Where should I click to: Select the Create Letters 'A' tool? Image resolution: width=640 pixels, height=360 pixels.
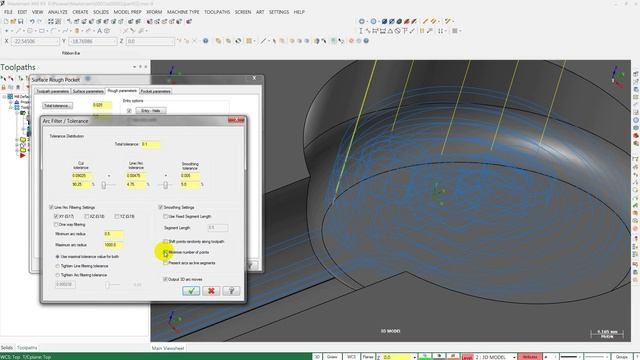(x=99, y=31)
